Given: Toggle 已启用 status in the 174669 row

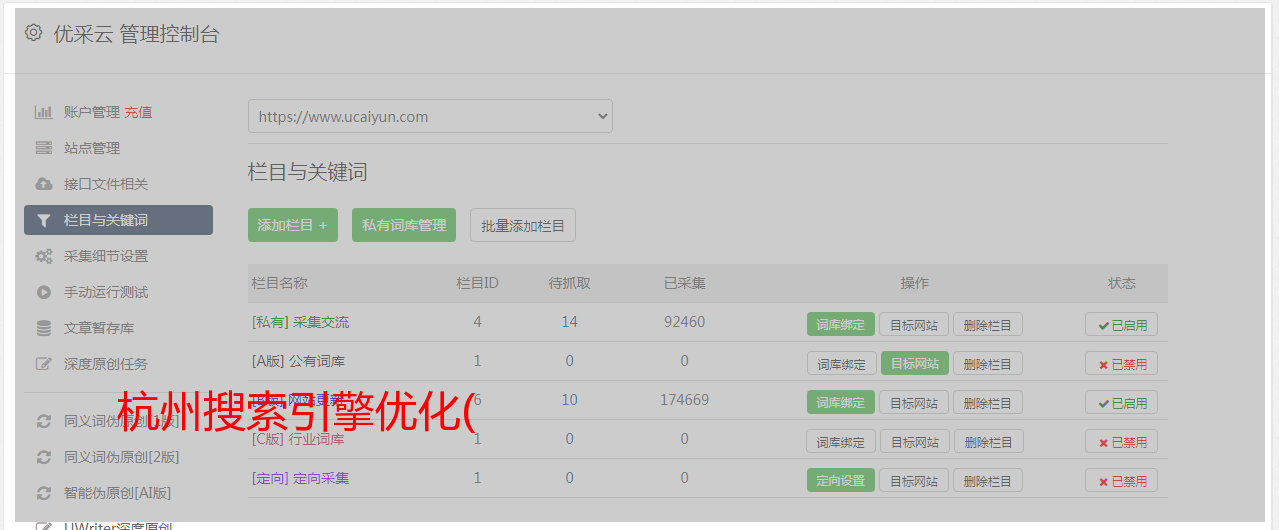Looking at the screenshot, I should pos(1122,402).
